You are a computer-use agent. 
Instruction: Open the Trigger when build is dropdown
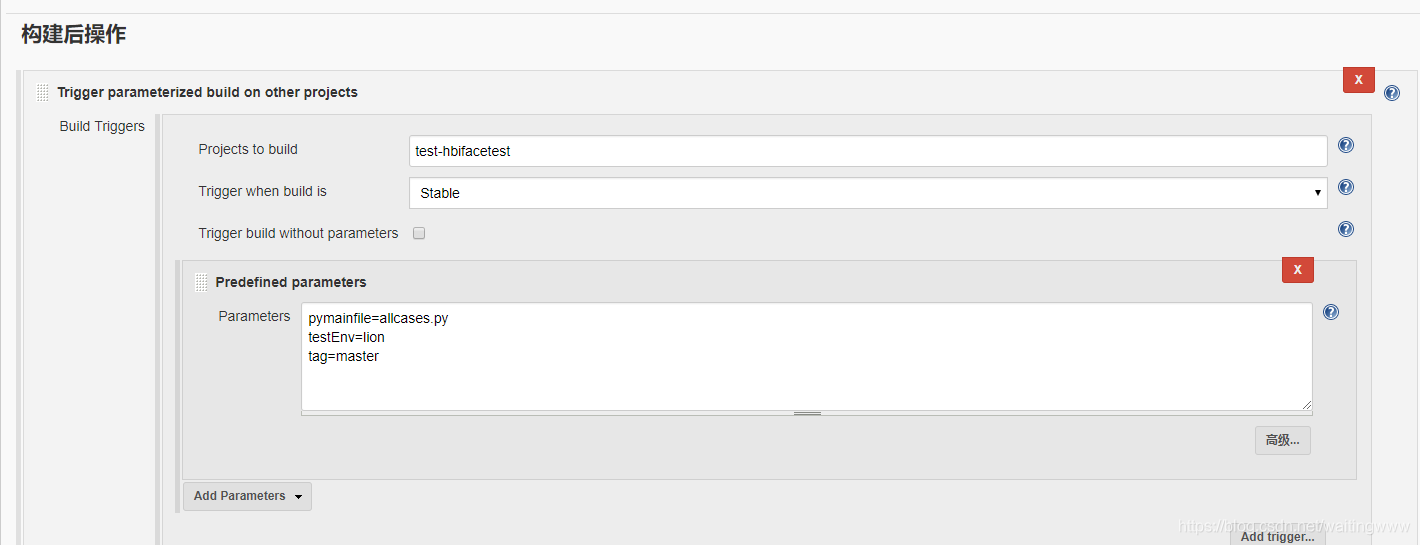pos(868,193)
